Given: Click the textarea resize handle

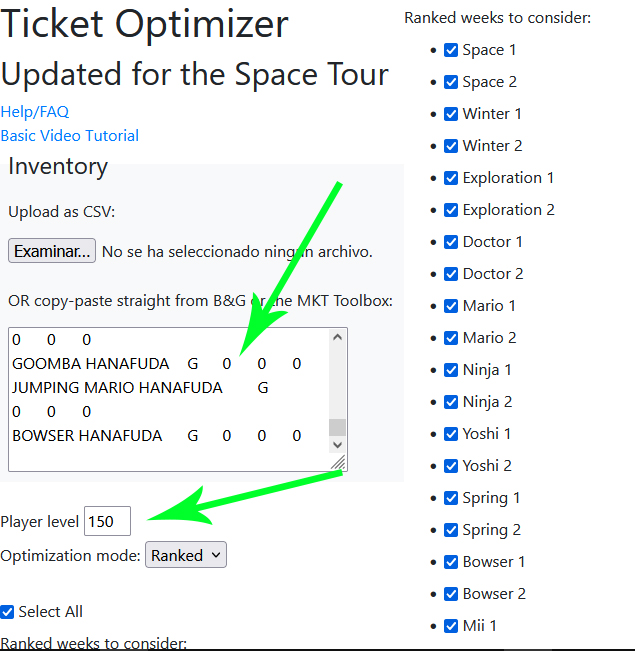Looking at the screenshot, I should pyautogui.click(x=338, y=463).
